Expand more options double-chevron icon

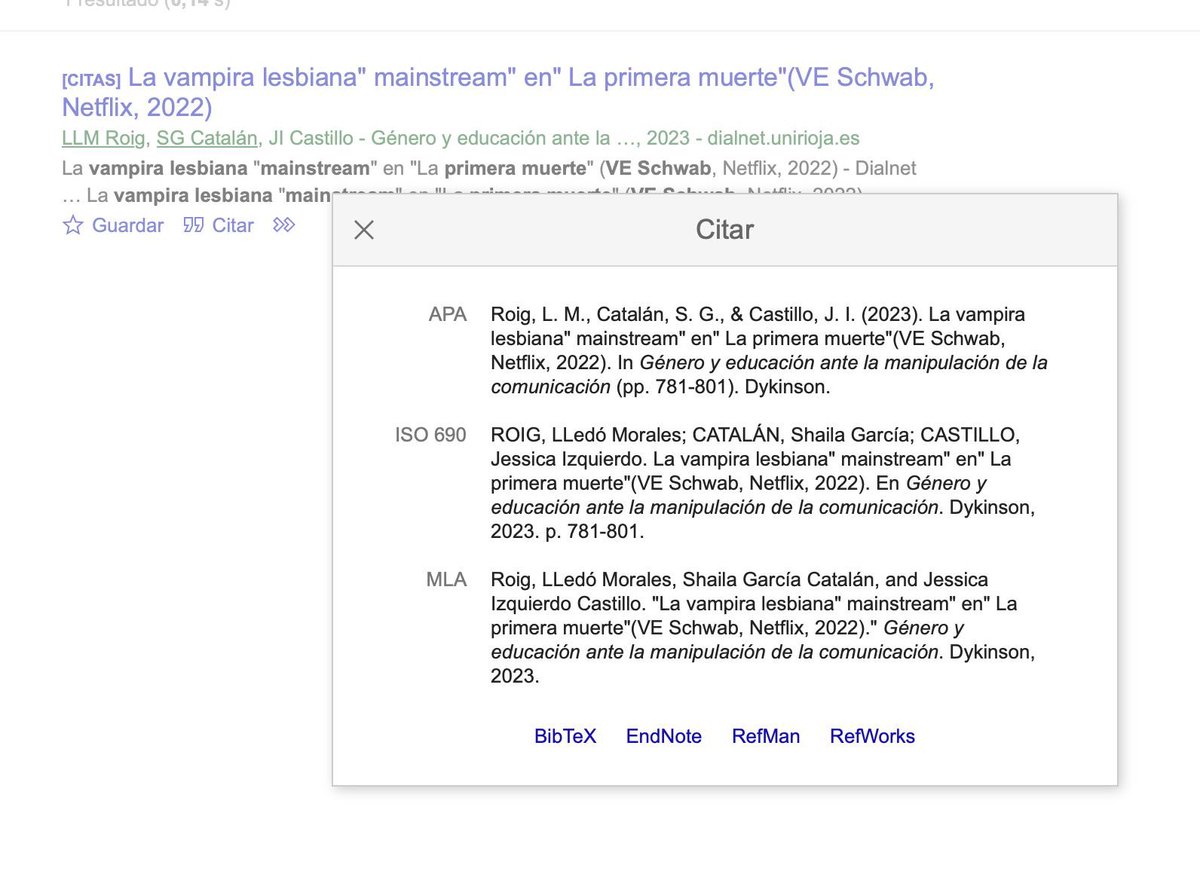pyautogui.click(x=284, y=225)
